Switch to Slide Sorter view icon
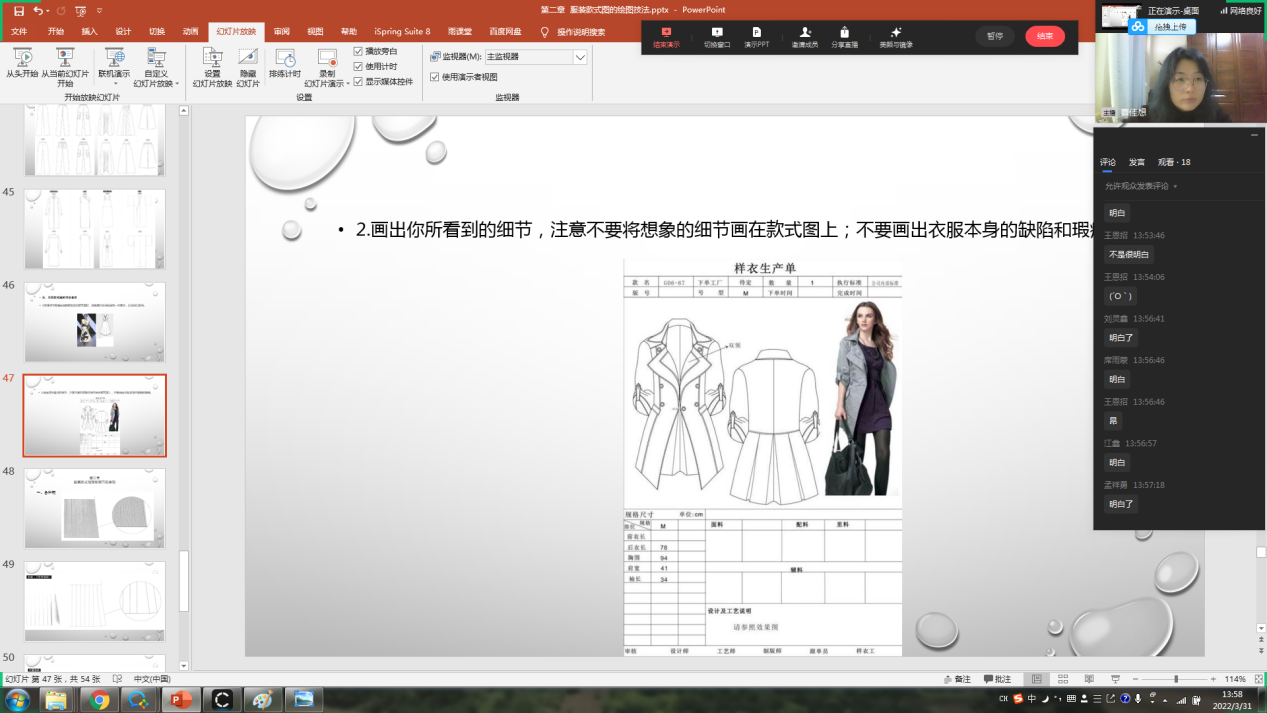 [1062, 679]
